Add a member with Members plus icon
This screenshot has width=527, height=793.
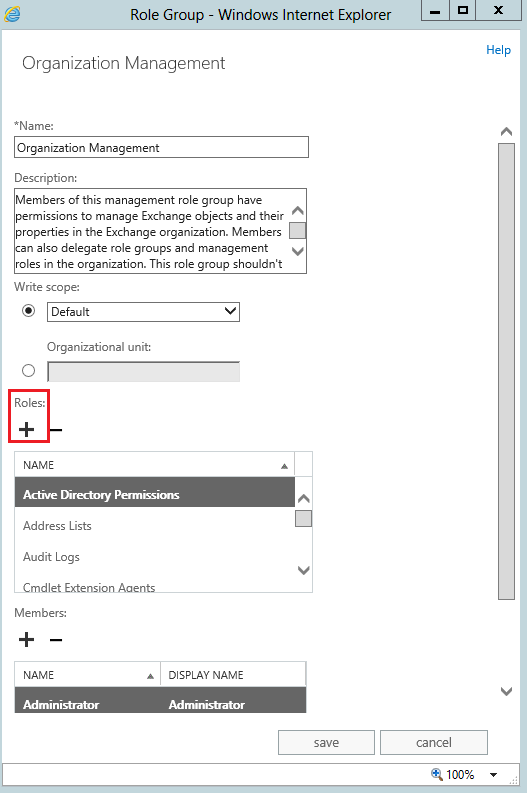coord(26,640)
